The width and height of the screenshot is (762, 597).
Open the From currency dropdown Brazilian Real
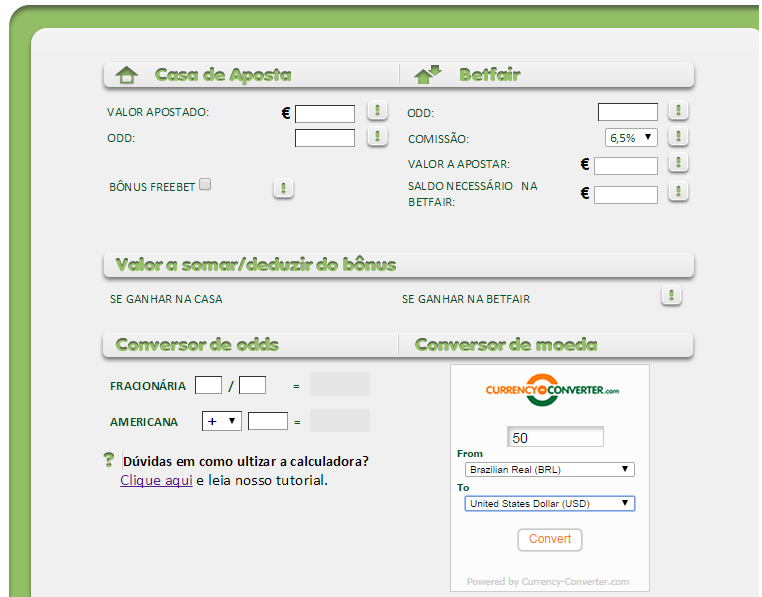pyautogui.click(x=550, y=470)
